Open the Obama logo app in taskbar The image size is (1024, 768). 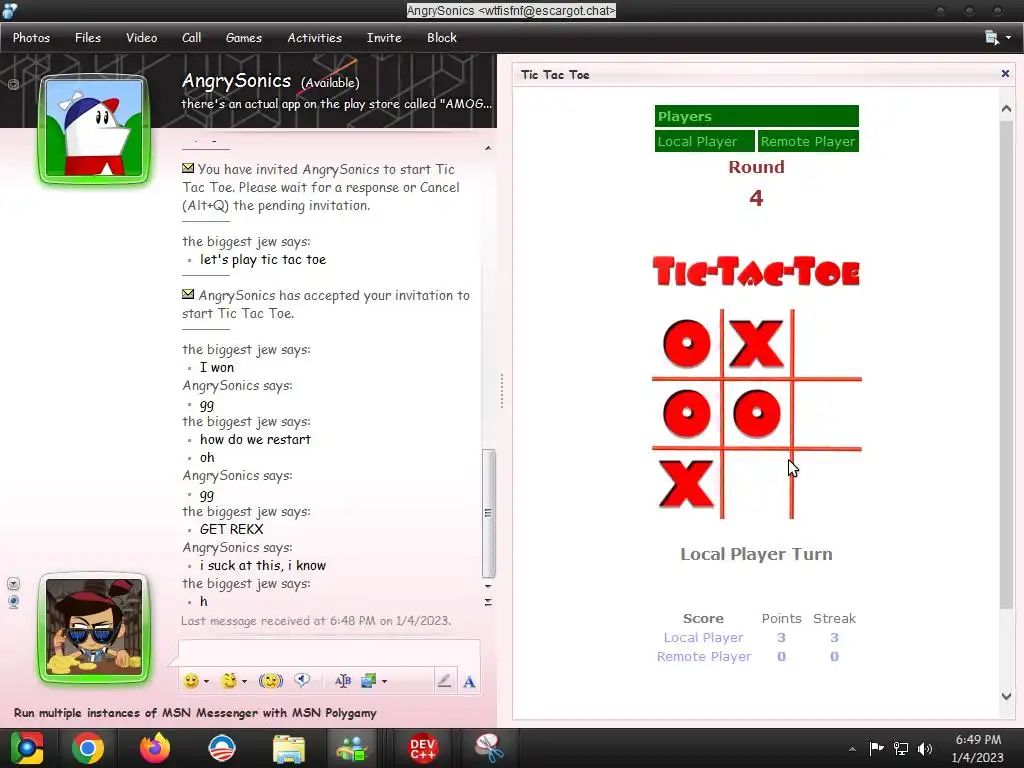pos(221,748)
